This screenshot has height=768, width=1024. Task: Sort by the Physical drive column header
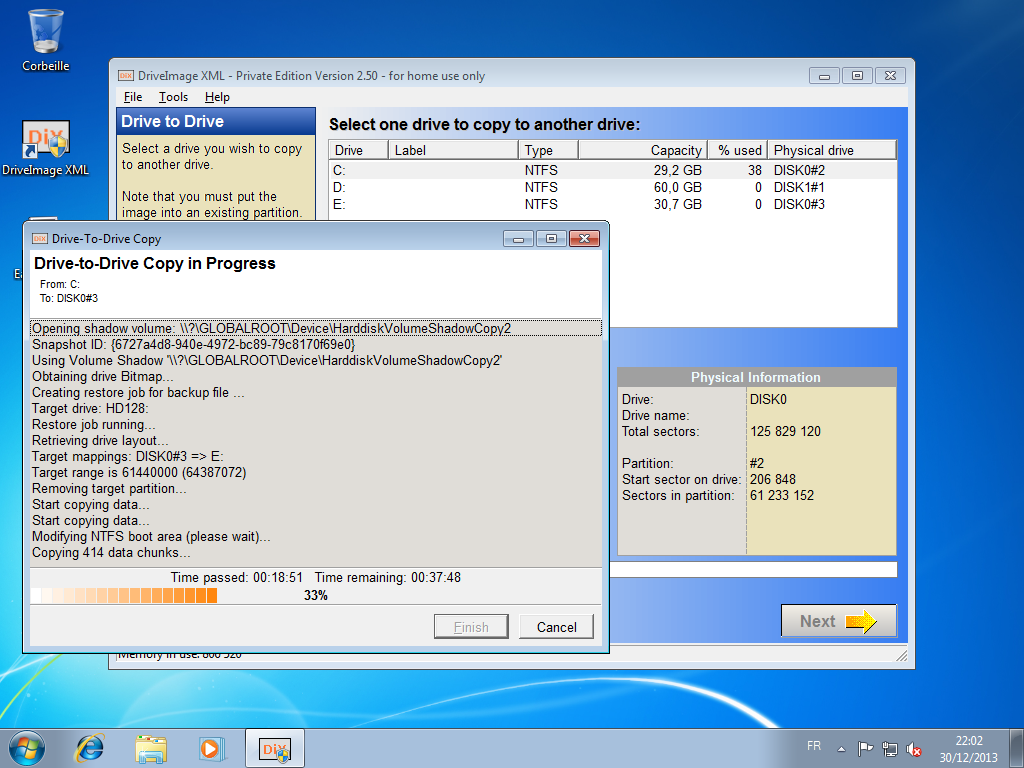(832, 150)
